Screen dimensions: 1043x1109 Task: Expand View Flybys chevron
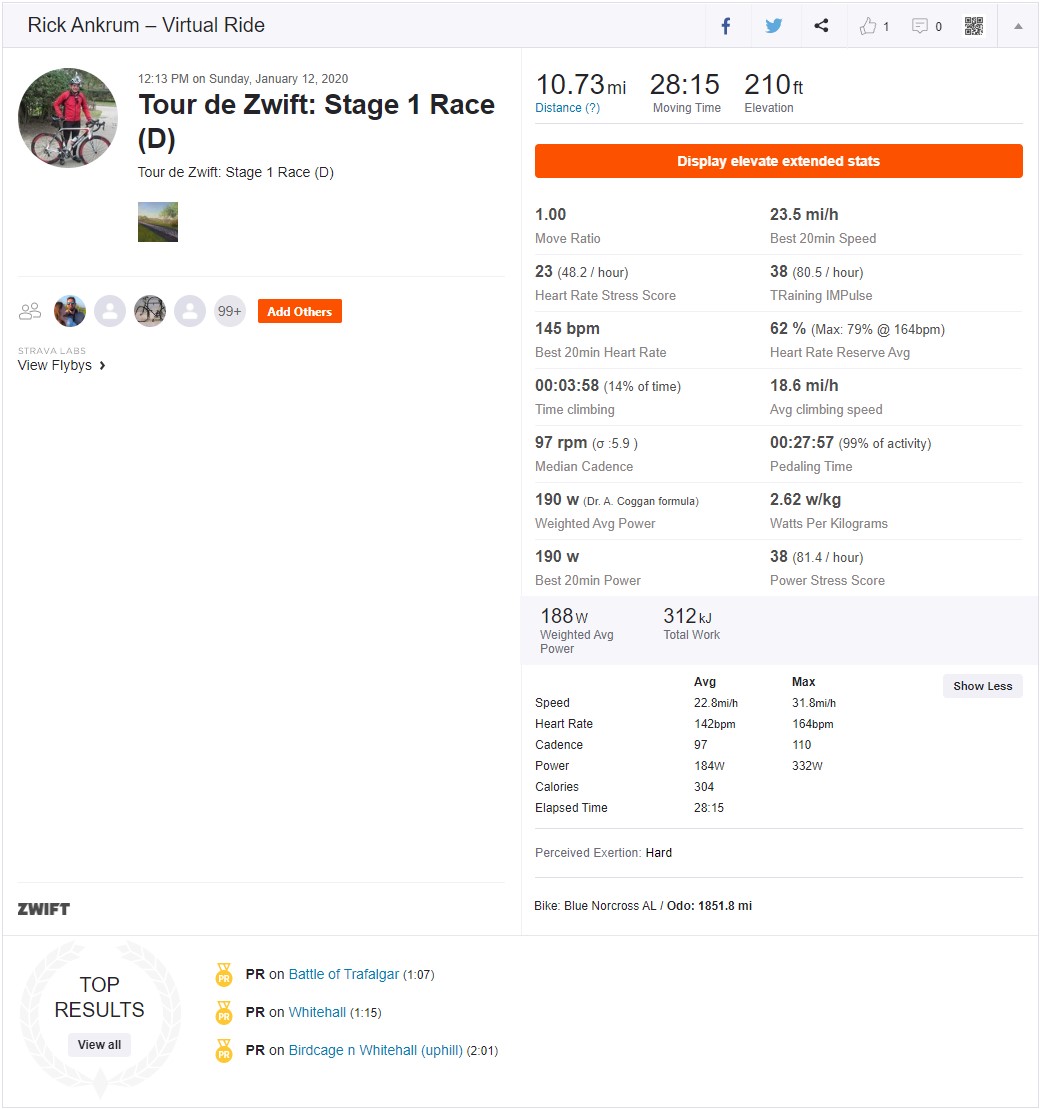[103, 366]
